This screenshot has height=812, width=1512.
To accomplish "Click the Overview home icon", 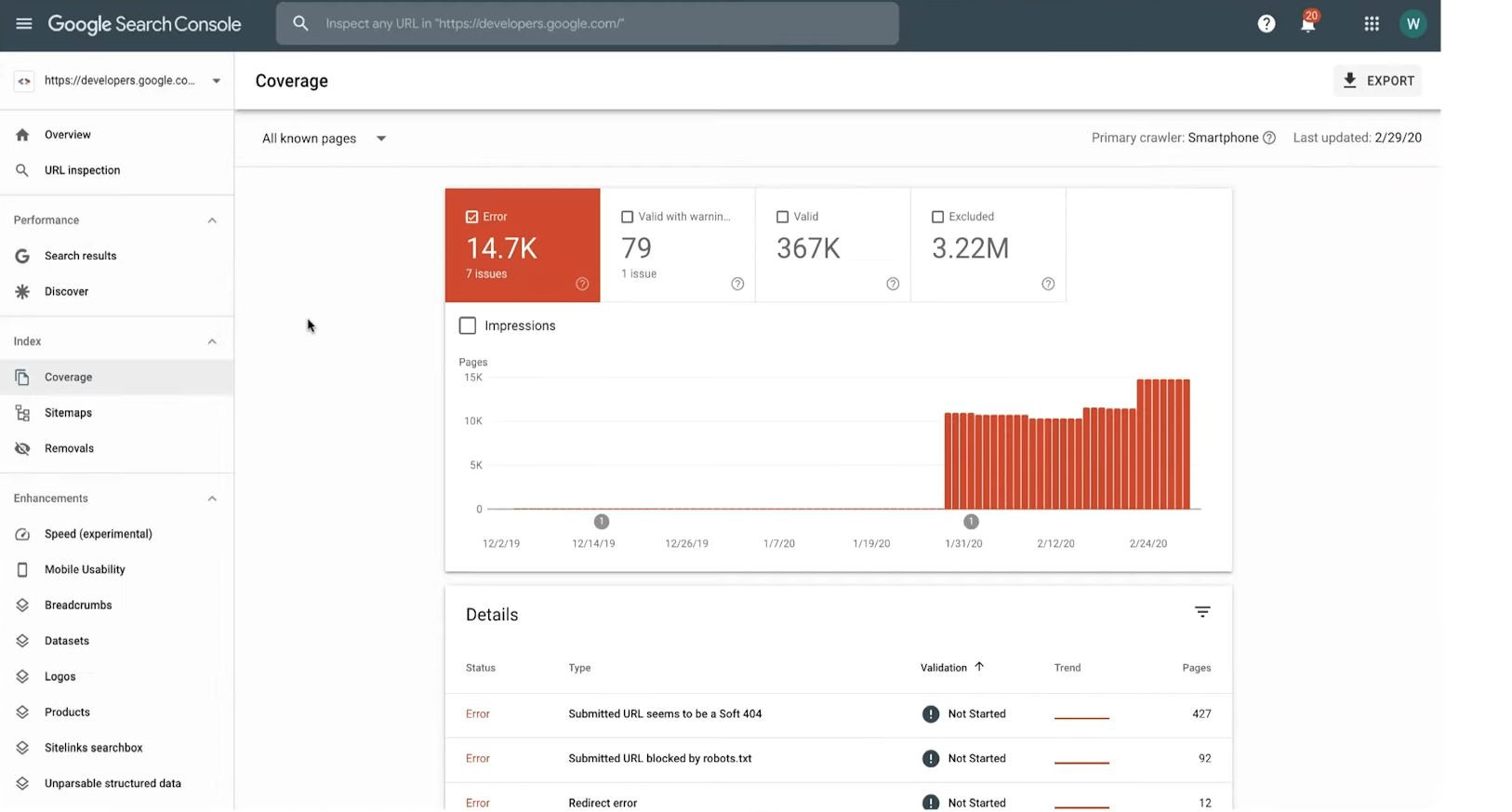I will (x=22, y=135).
